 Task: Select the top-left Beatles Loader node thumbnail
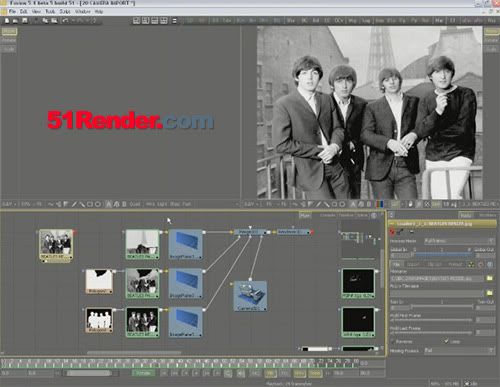coord(56,245)
